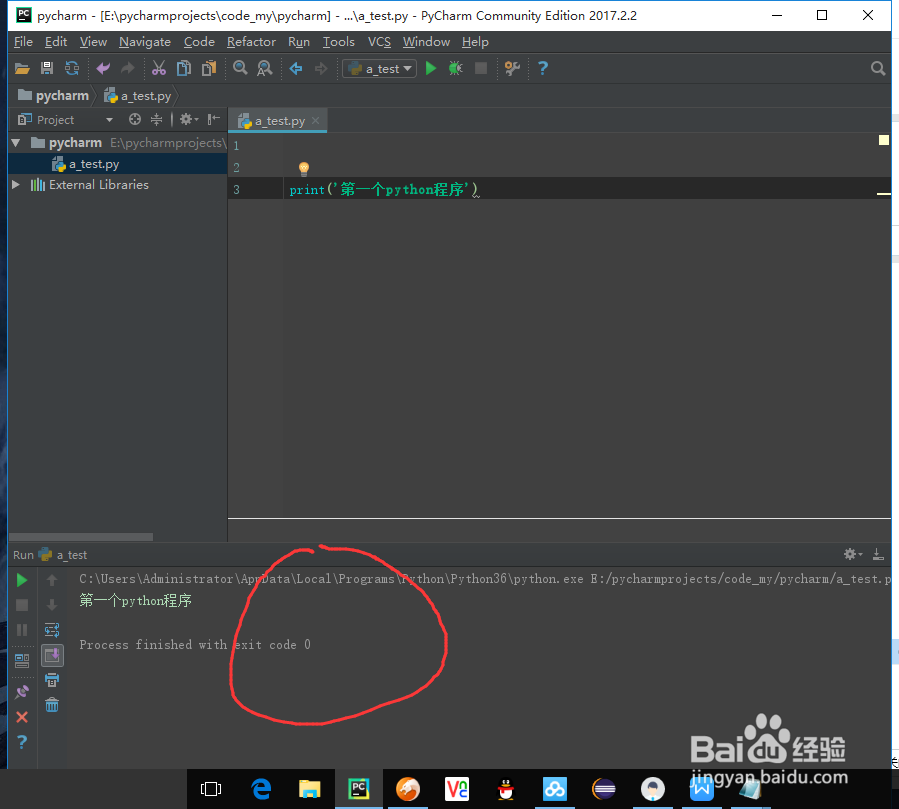The image size is (899, 809).
Task: Navigate Back using the blue left arrow
Action: tap(296, 69)
